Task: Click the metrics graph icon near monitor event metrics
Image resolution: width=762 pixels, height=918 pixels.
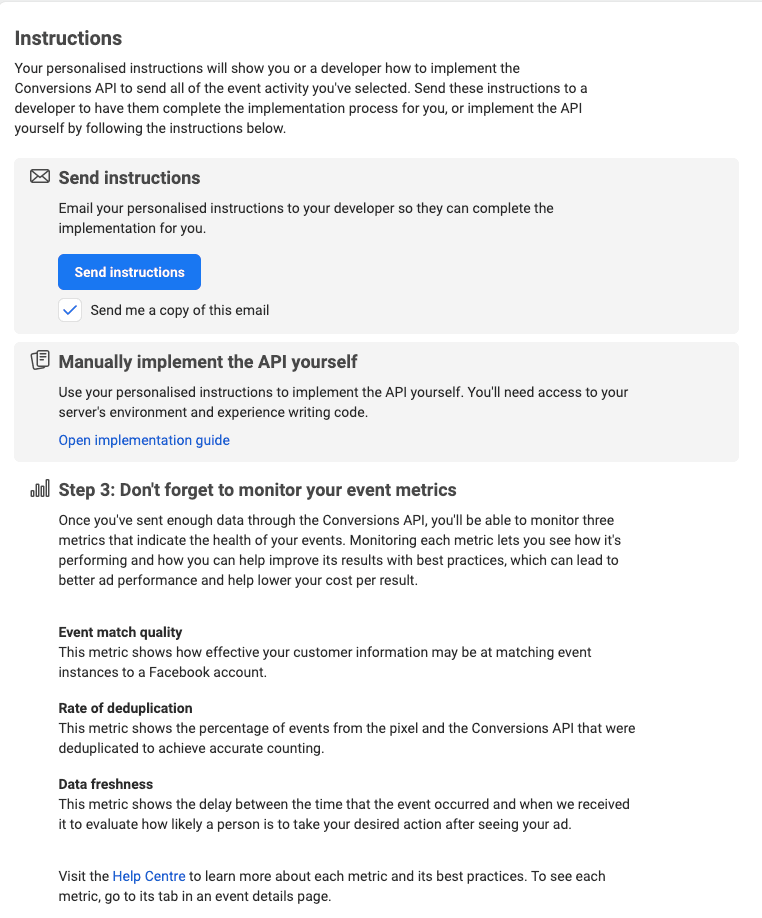Action: tap(39, 489)
